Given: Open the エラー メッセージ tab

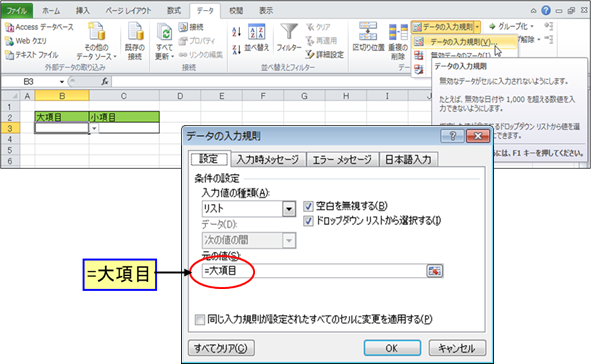Looking at the screenshot, I should pos(342,159).
